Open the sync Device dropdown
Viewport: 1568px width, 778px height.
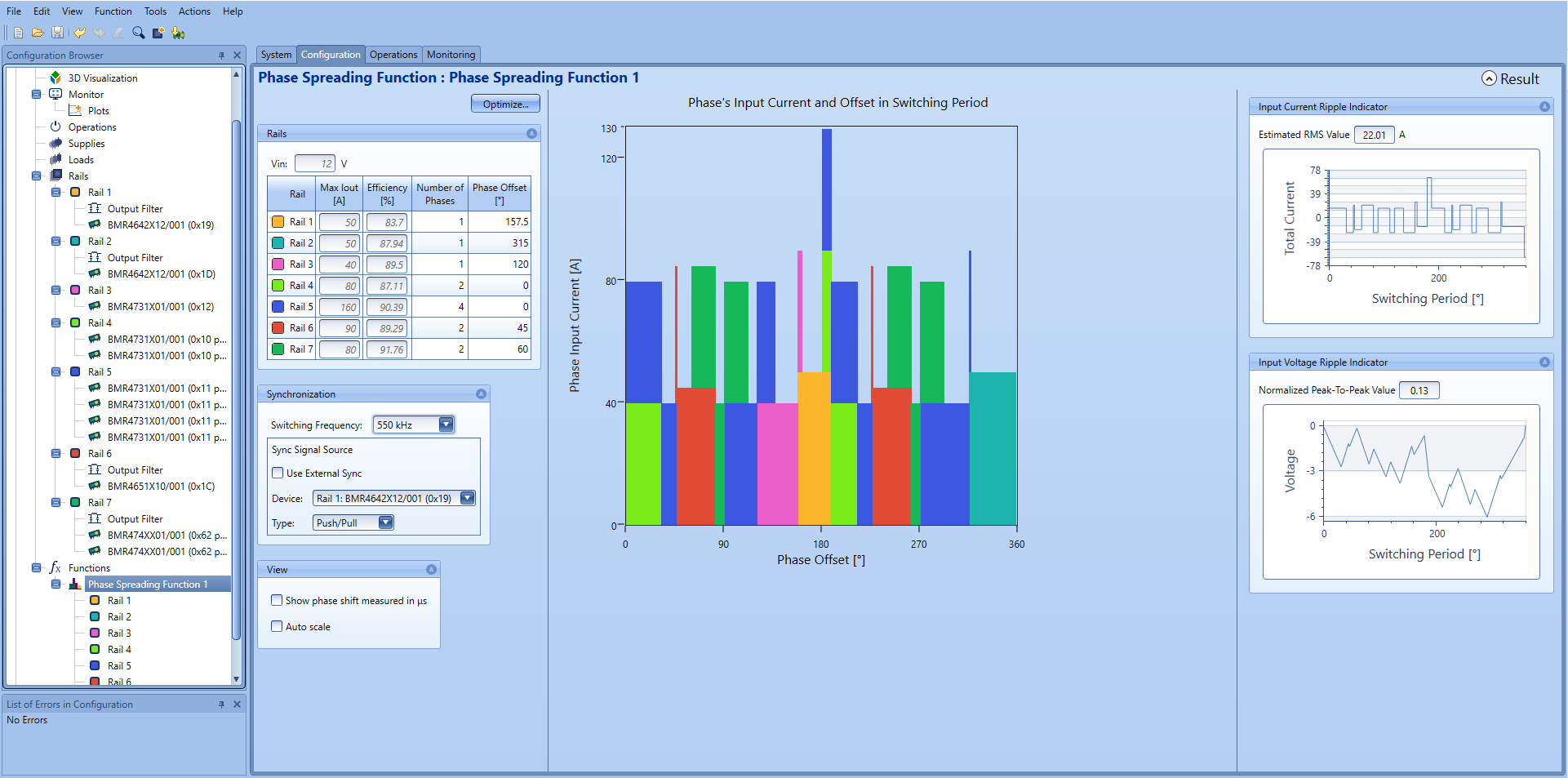[467, 498]
